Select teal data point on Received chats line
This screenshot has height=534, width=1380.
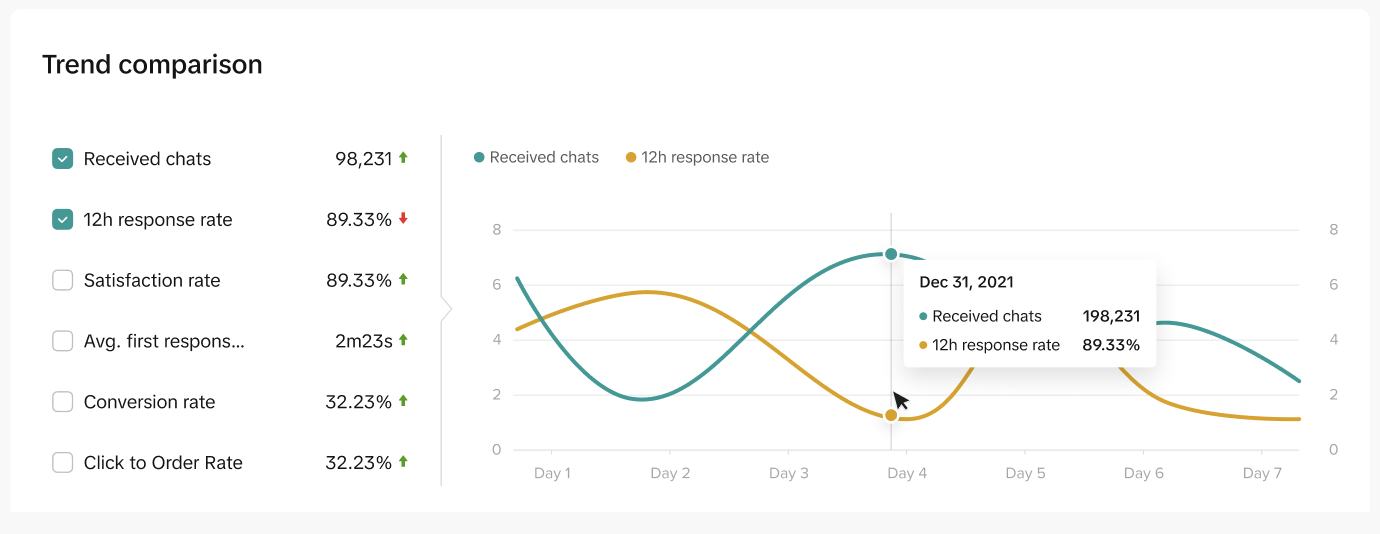(x=891, y=254)
